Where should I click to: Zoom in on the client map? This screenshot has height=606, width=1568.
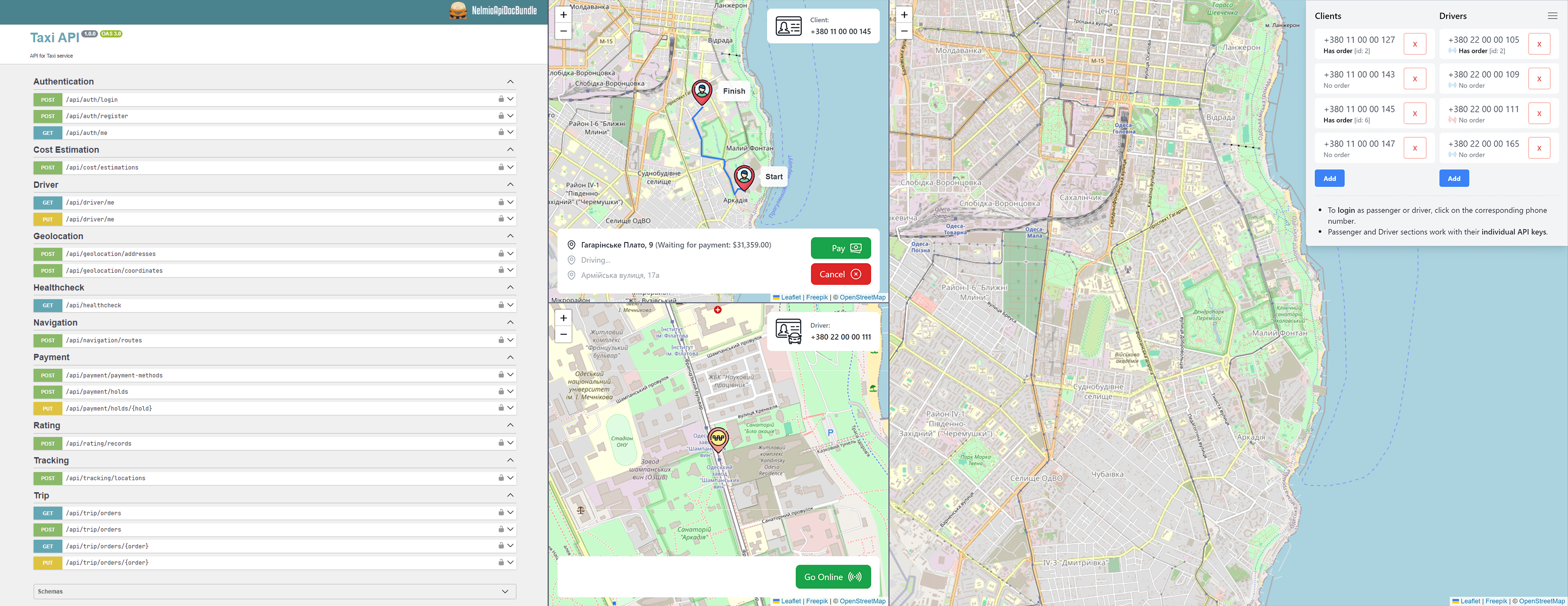tap(563, 14)
